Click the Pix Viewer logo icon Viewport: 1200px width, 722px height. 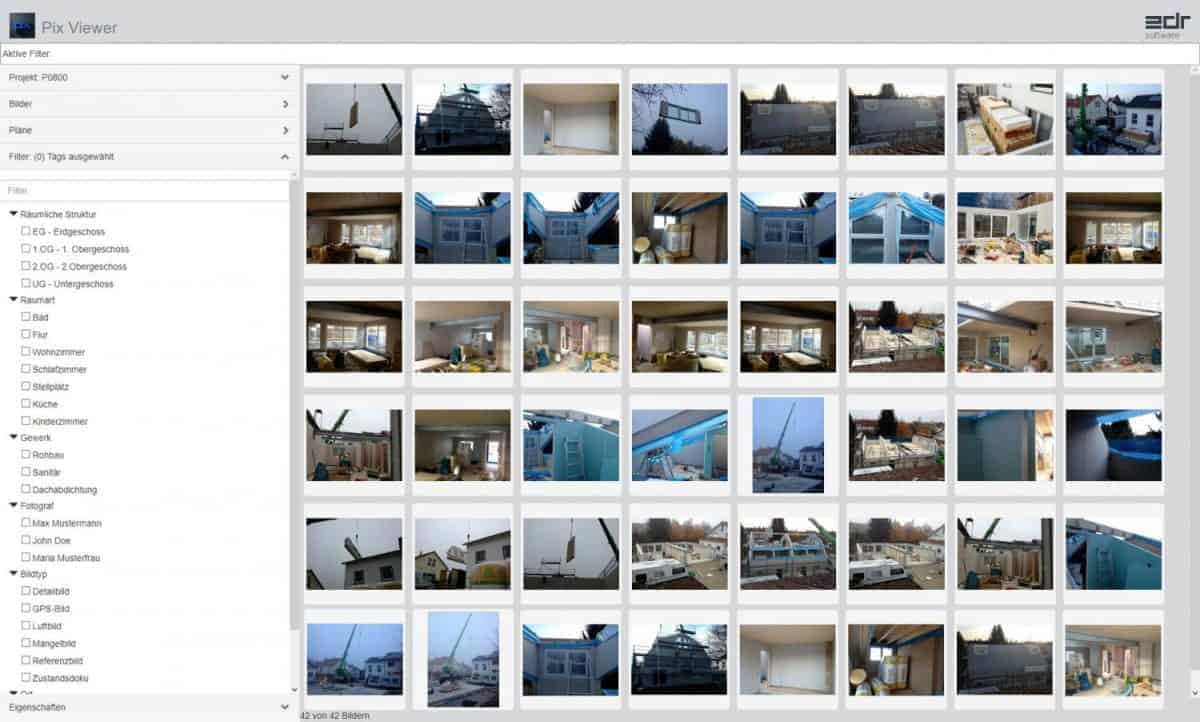pos(24,26)
